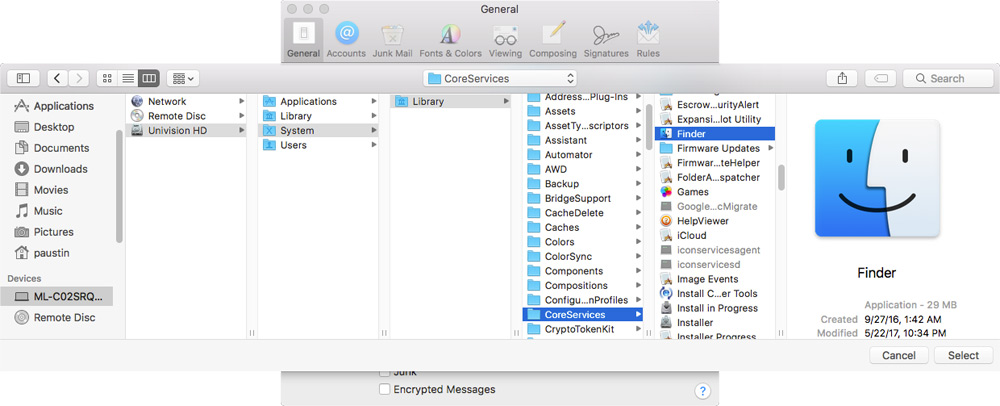Select Movies in the sidebar
This screenshot has height=406, width=1000.
[57, 190]
